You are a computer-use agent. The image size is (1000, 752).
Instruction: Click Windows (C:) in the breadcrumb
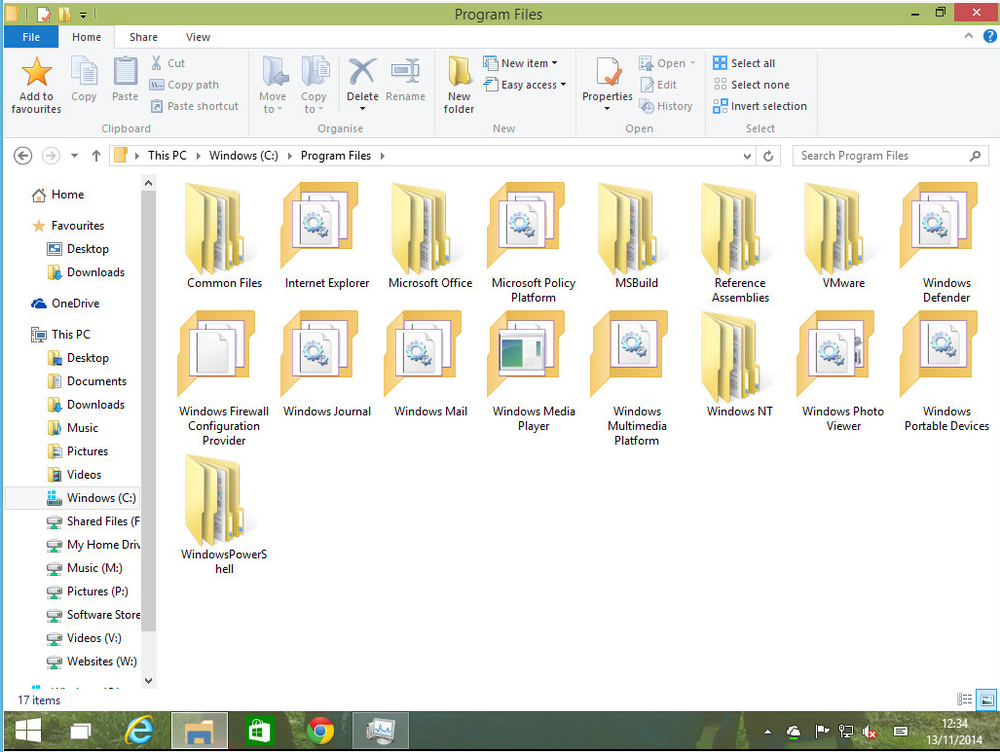pyautogui.click(x=244, y=156)
